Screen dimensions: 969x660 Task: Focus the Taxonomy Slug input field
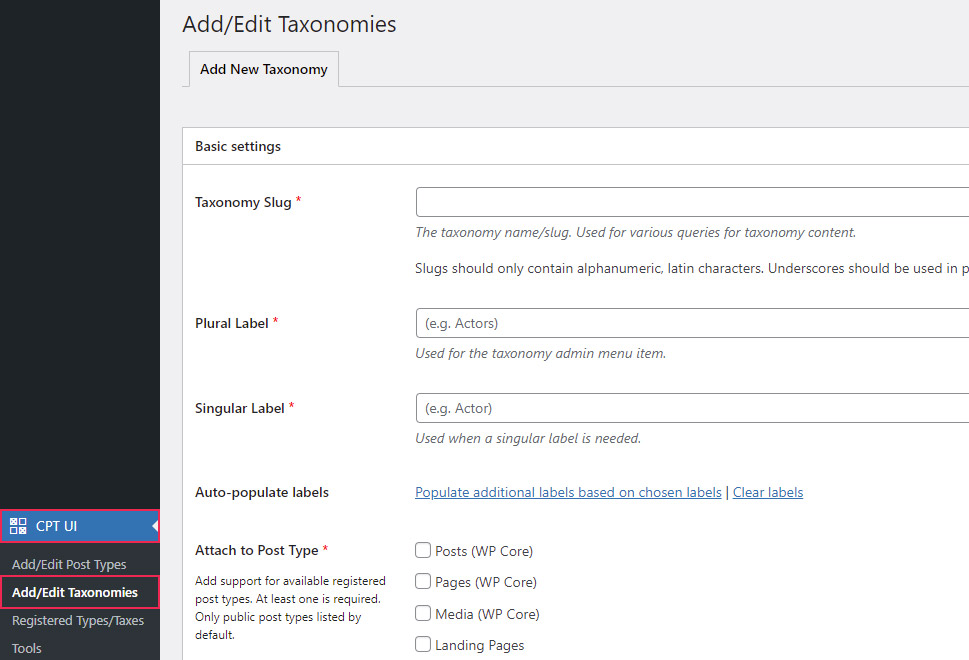click(x=692, y=202)
